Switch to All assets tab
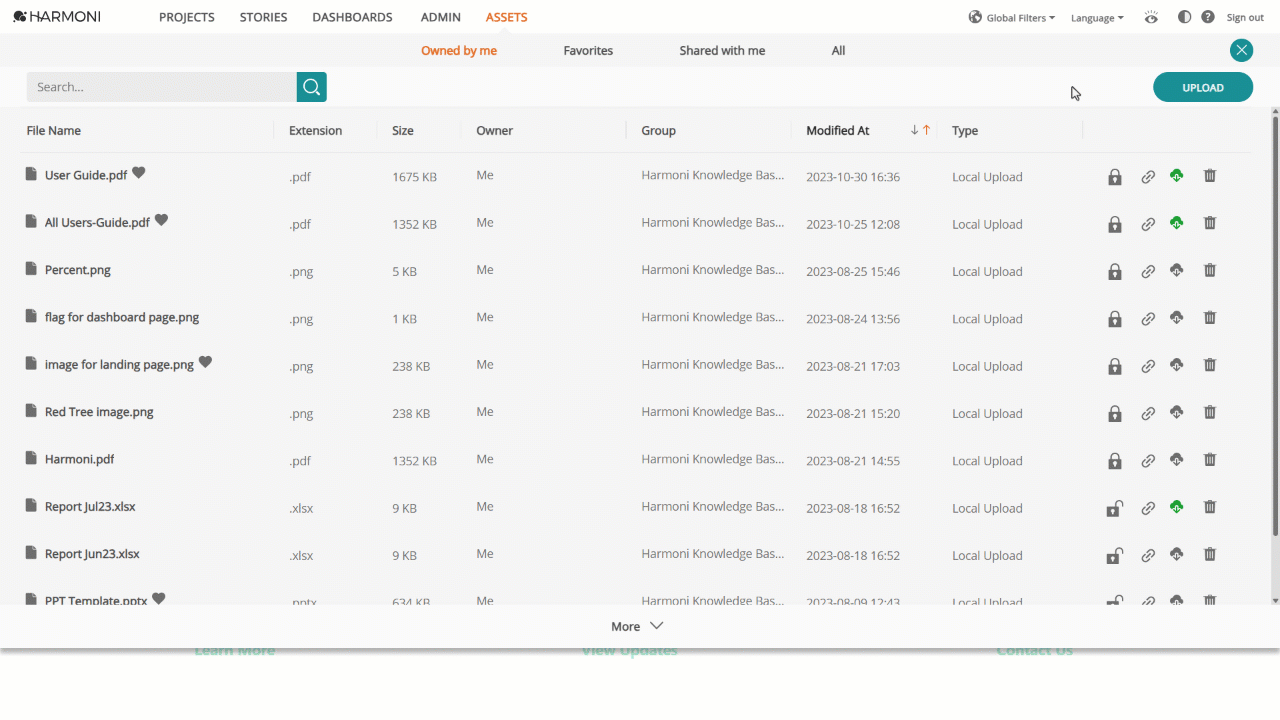The image size is (1280, 720). click(x=838, y=50)
